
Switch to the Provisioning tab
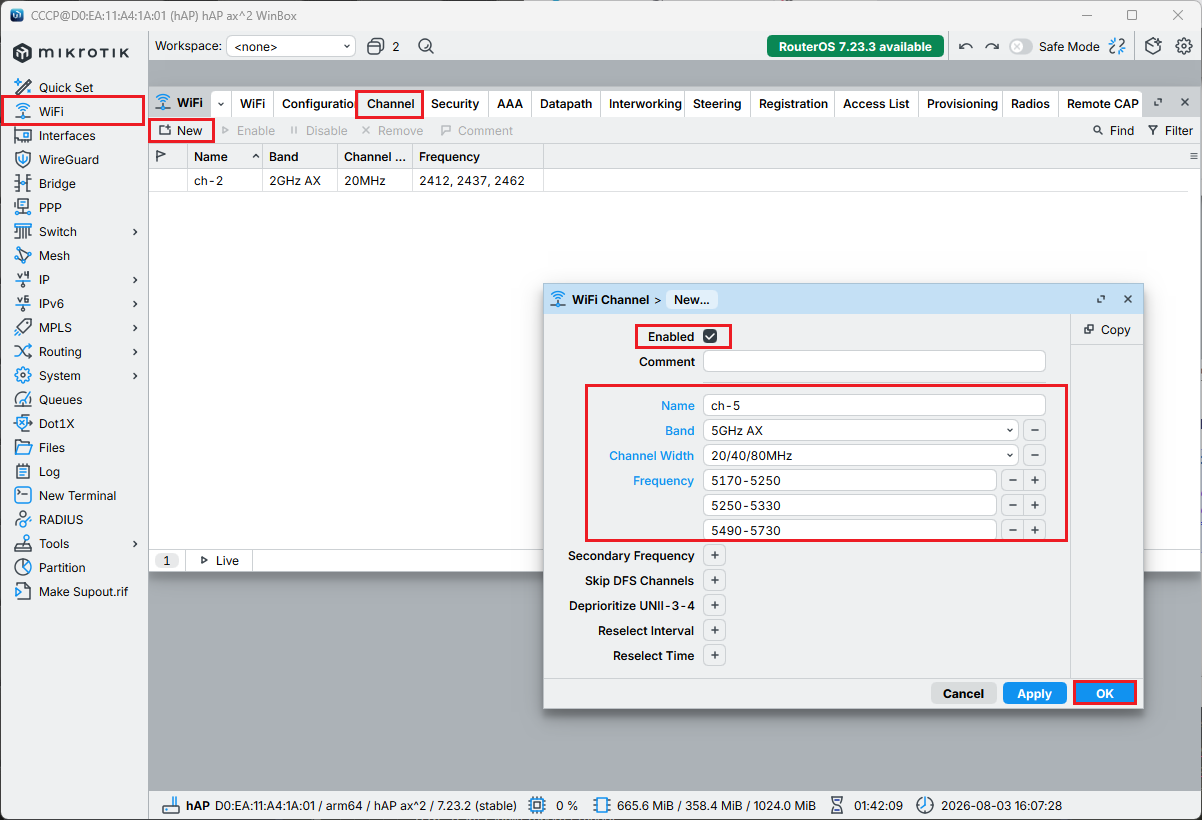[962, 103]
